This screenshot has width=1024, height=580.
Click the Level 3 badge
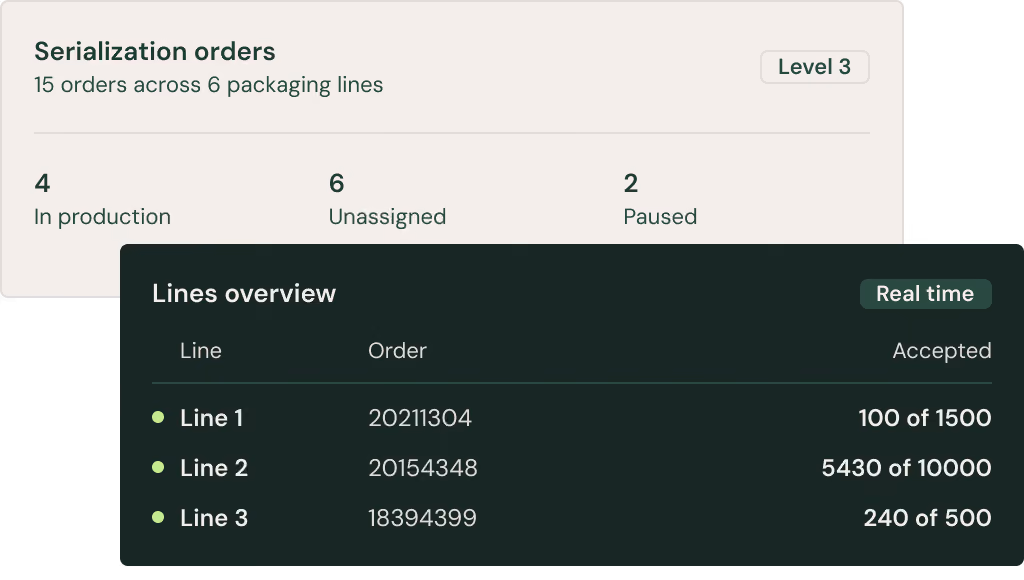click(x=814, y=67)
